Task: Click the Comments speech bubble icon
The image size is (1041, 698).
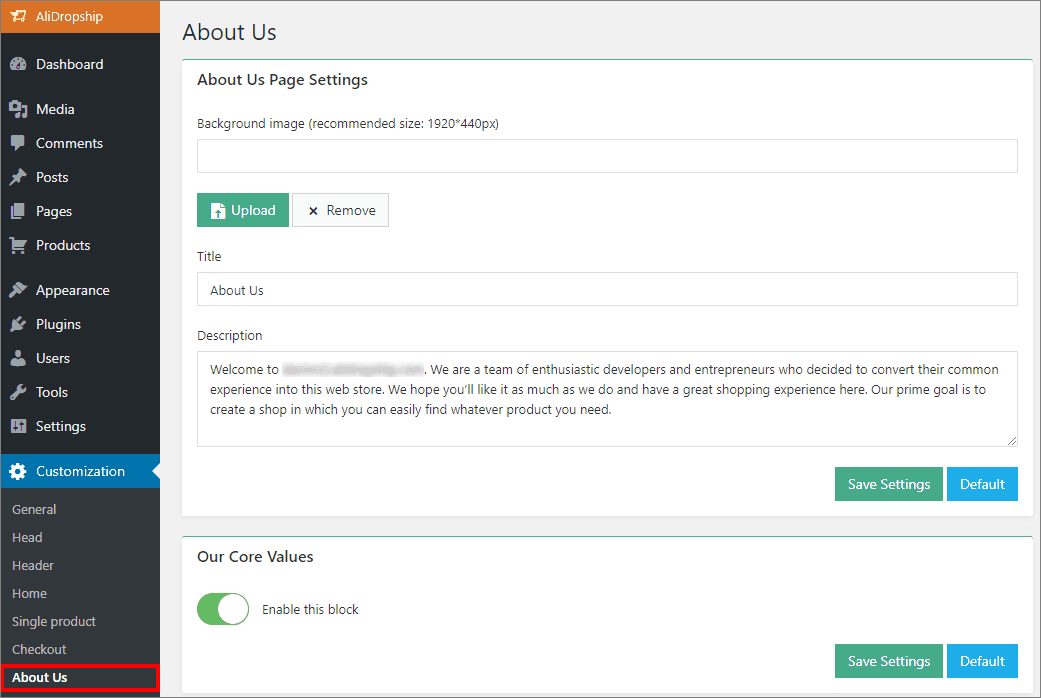Action: pyautogui.click(x=18, y=143)
